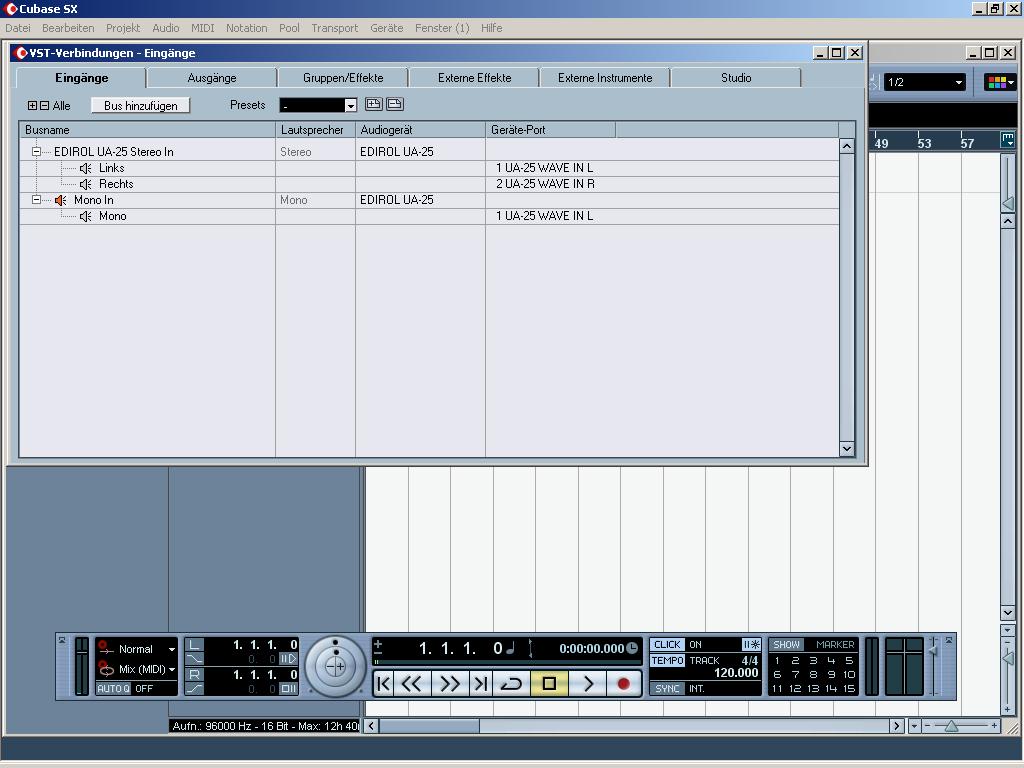The image size is (1024, 768).
Task: Adjust the transport output level slider
Action: tap(934, 650)
